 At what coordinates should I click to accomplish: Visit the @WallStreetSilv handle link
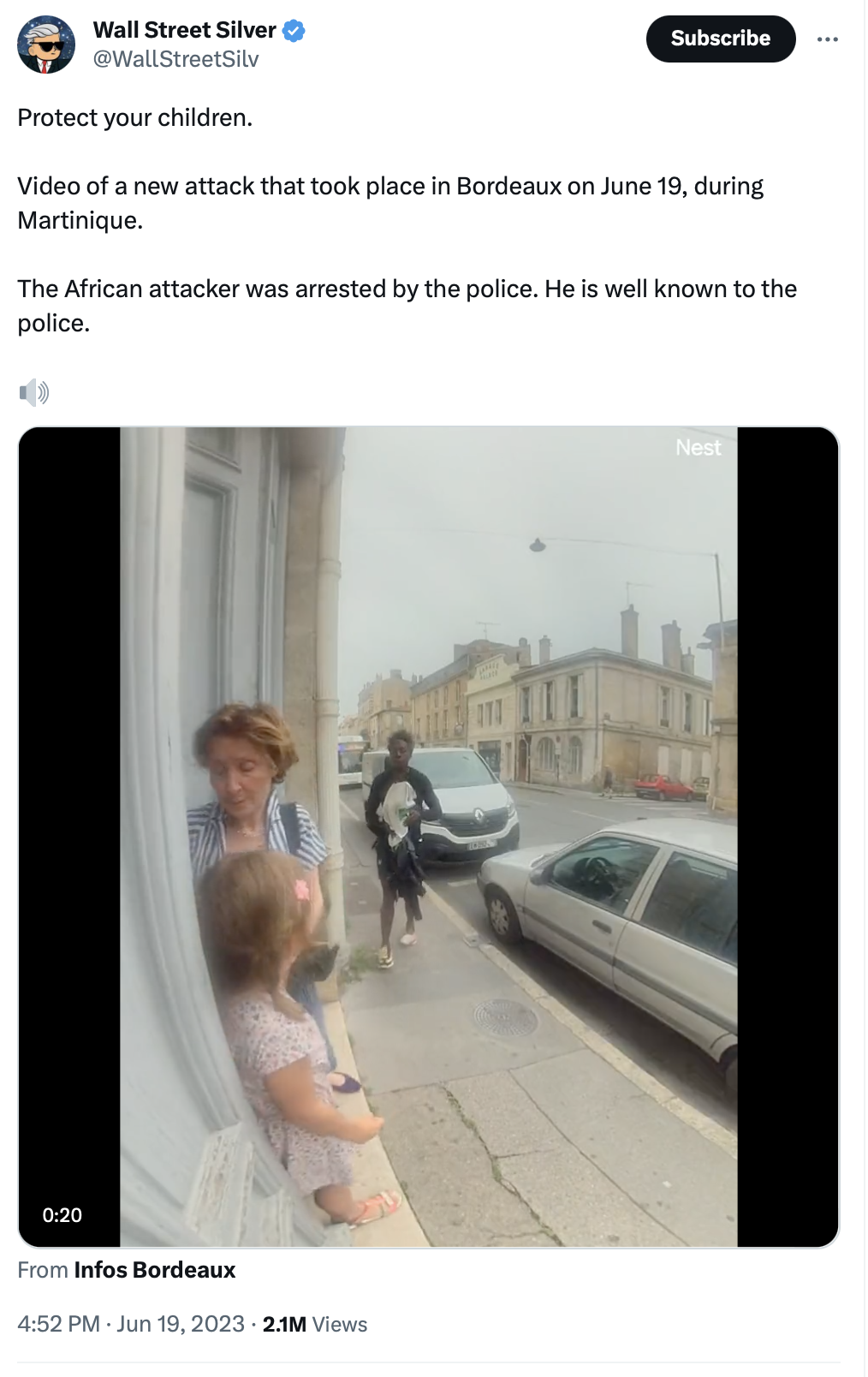pyautogui.click(x=175, y=59)
